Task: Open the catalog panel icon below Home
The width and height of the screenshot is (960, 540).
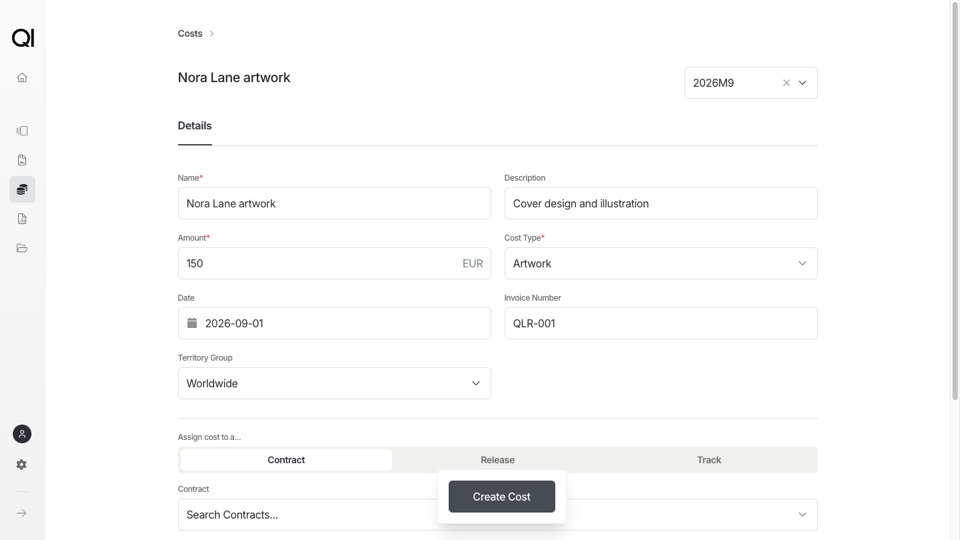Action: (x=22, y=131)
